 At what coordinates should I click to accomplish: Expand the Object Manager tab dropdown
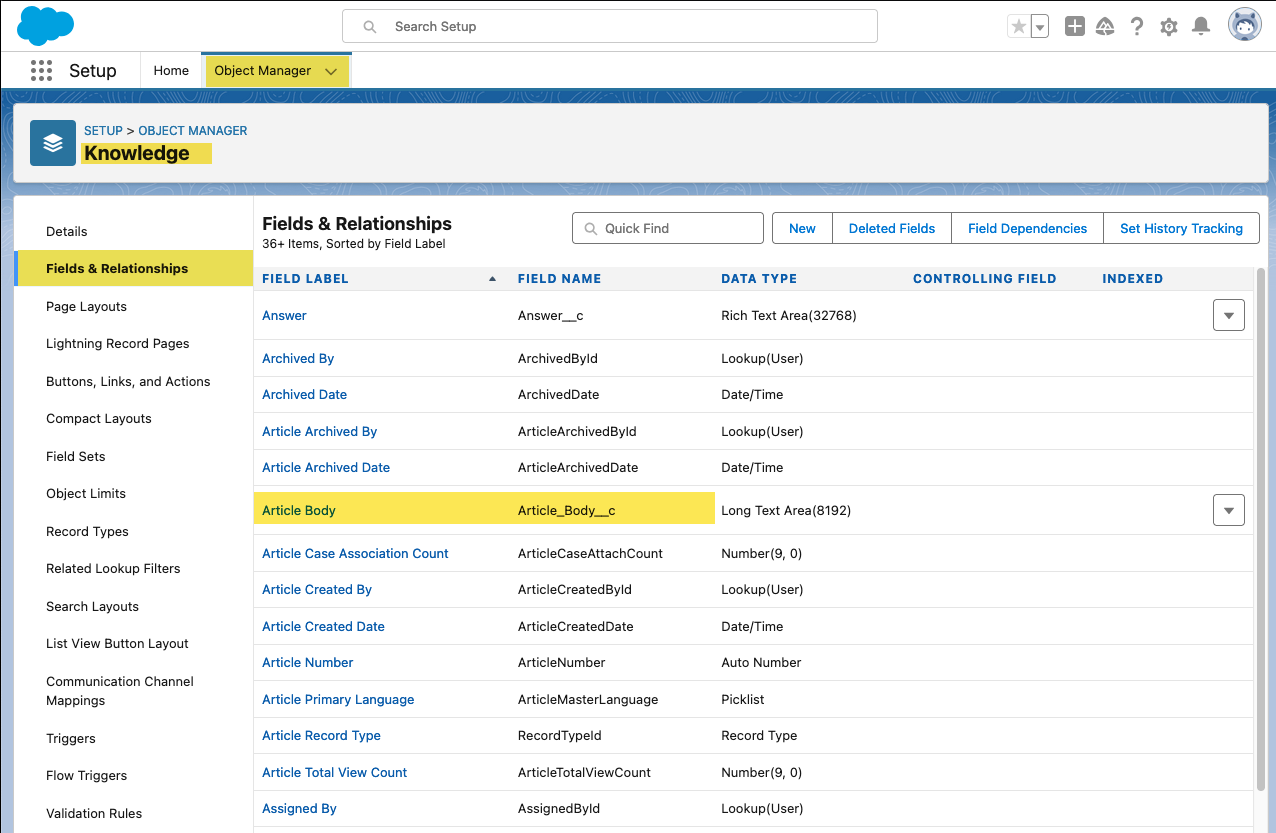pyautogui.click(x=331, y=70)
